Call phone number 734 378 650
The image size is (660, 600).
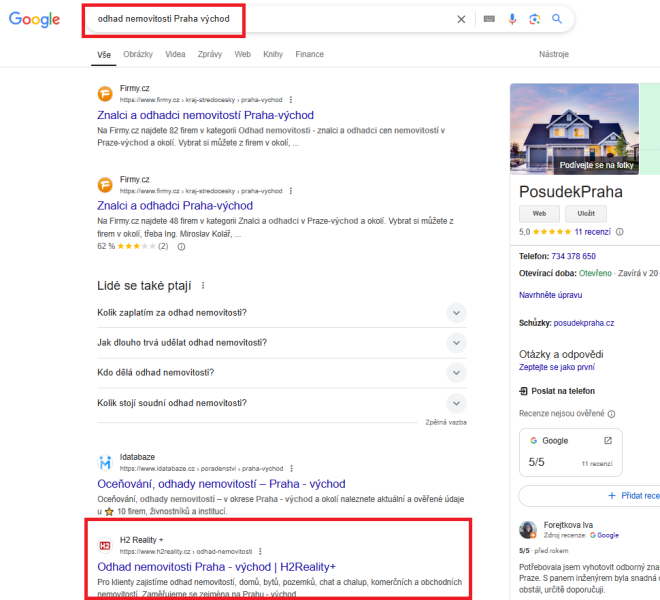point(573,256)
